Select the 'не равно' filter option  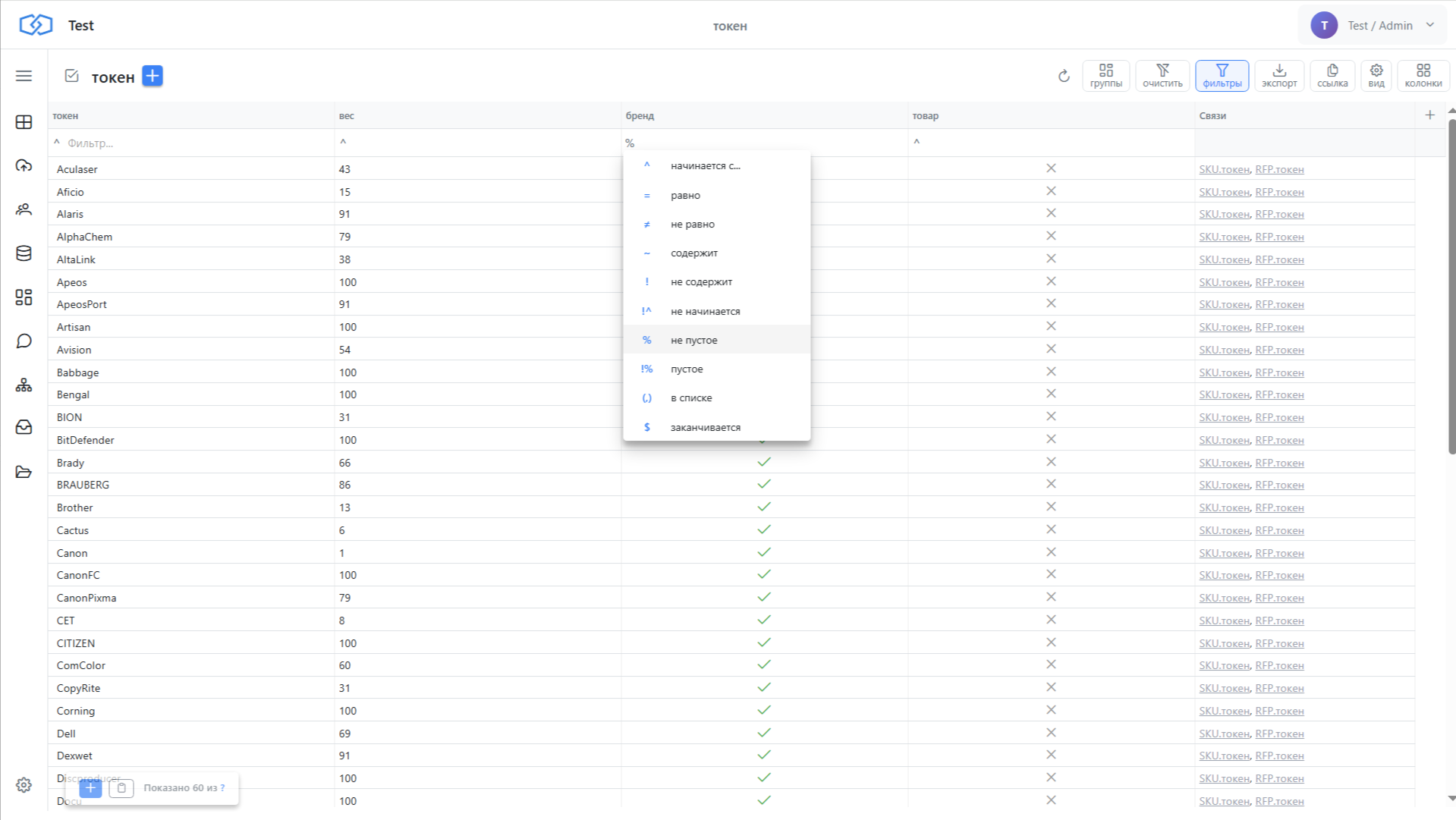(x=716, y=224)
